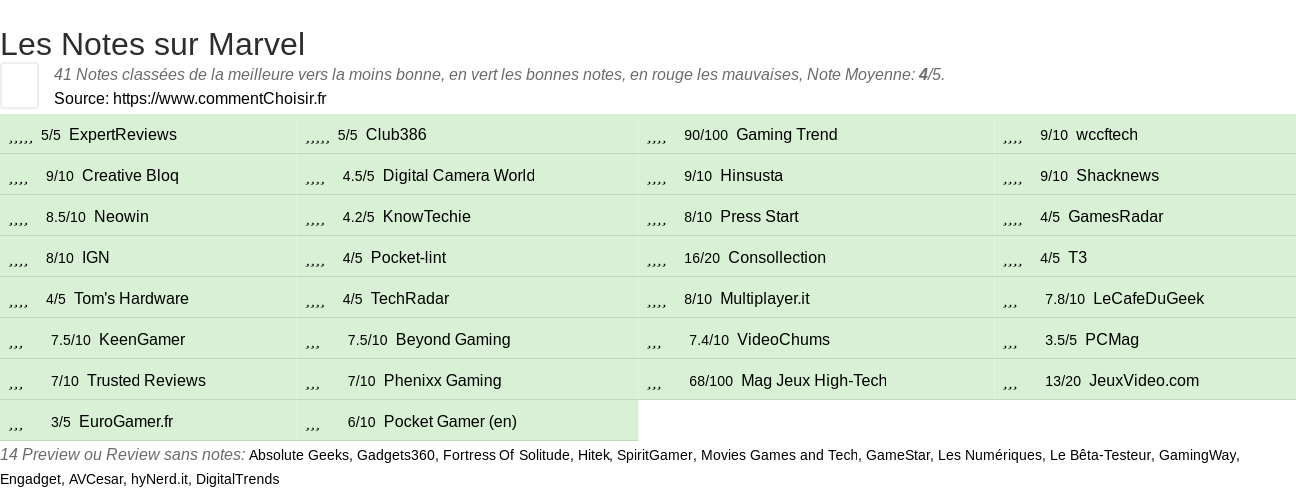
Task: Click the blank product thumbnail beside title
Action: pos(19,85)
